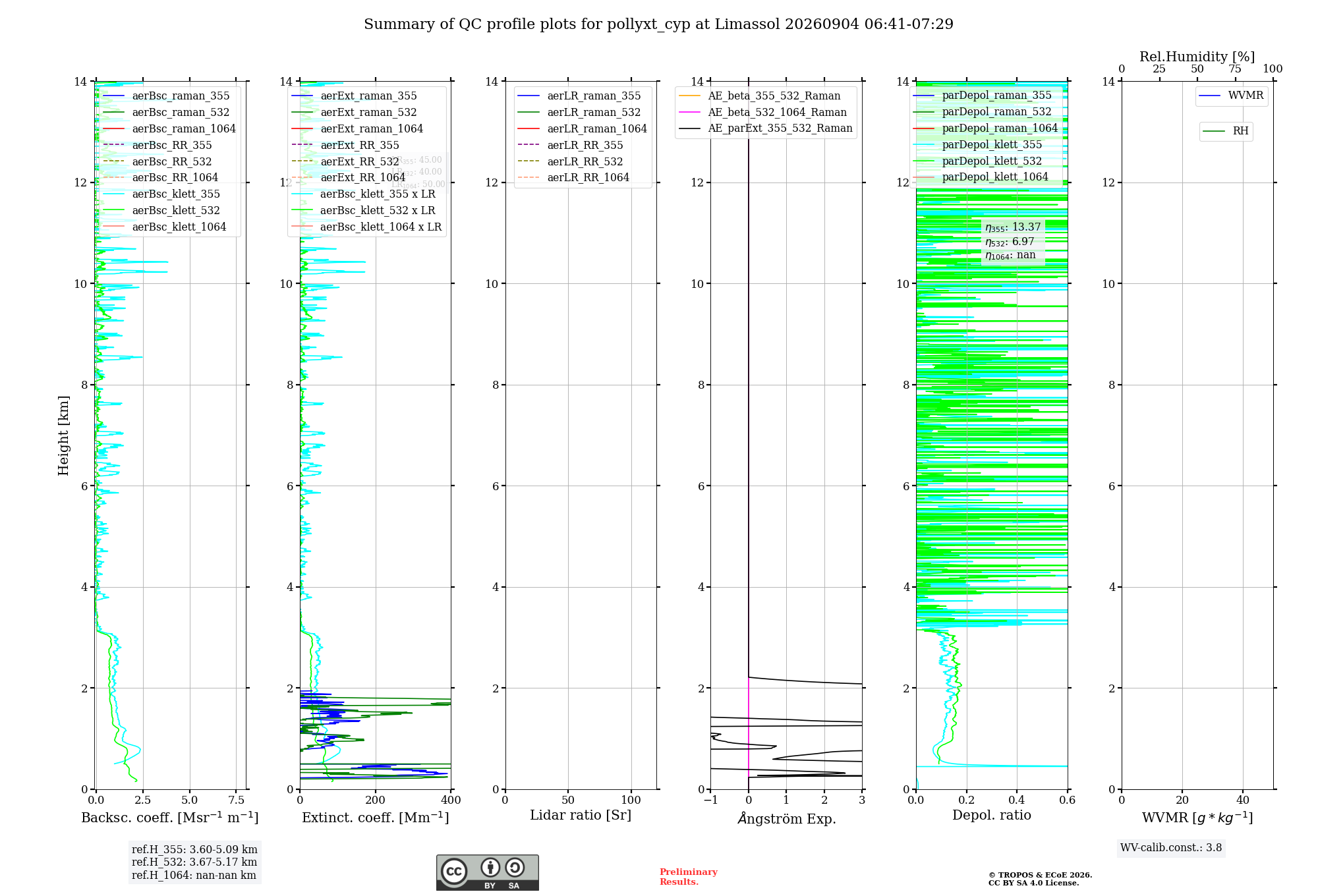Click the 'Height [km]' vertical axis label
1318x896 pixels.
(x=63, y=435)
